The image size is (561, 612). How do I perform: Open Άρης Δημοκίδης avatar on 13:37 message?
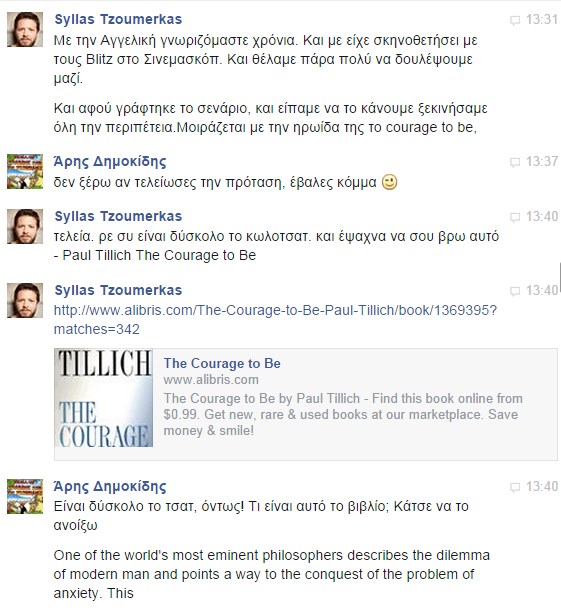[x=25, y=171]
